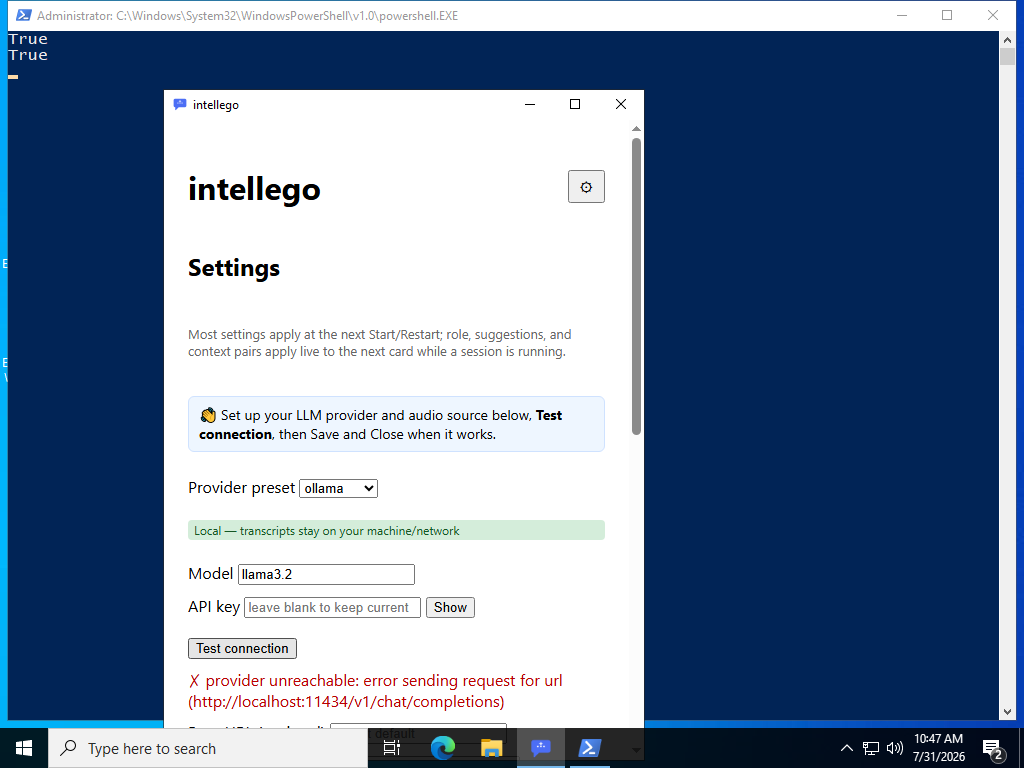
Task: Minimize the PowerShell window
Action: pos(902,15)
